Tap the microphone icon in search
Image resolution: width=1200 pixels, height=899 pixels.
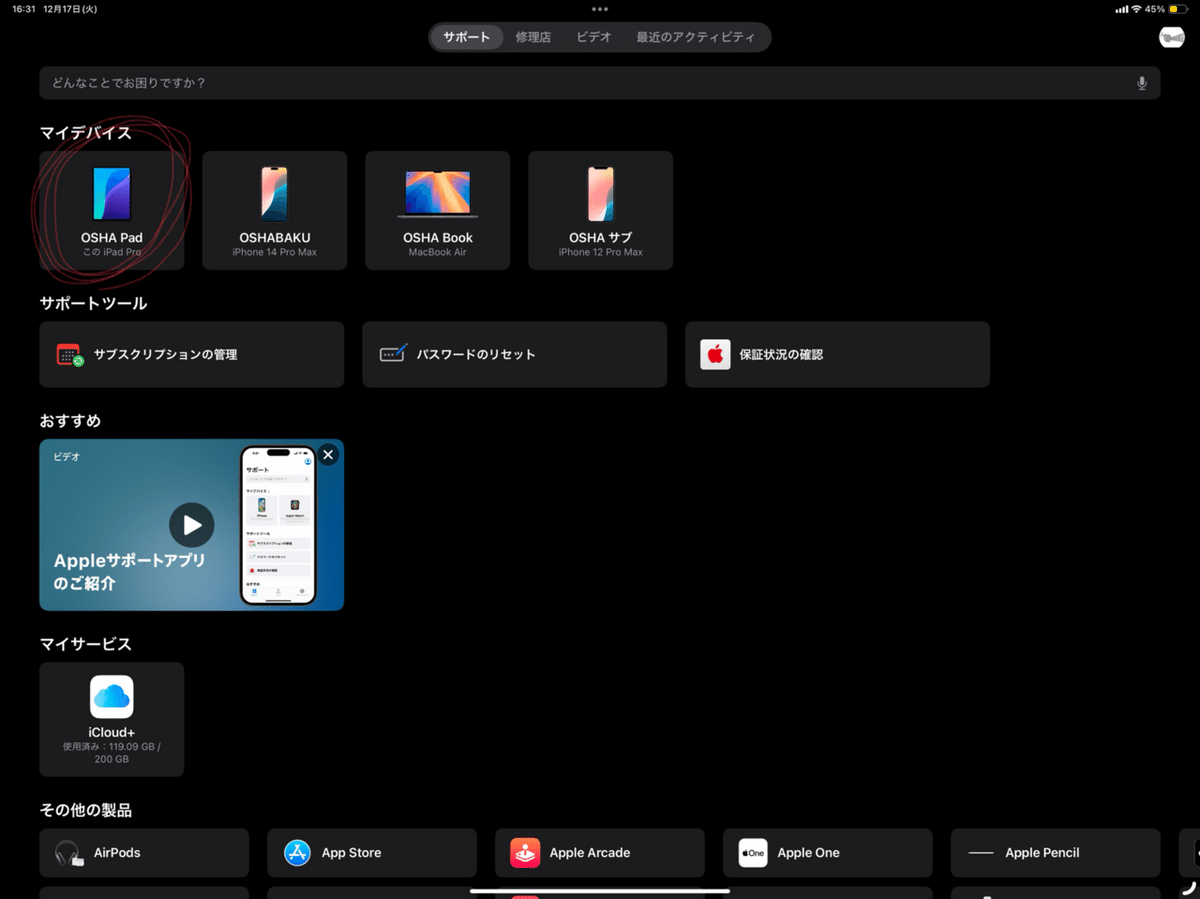tap(1142, 83)
